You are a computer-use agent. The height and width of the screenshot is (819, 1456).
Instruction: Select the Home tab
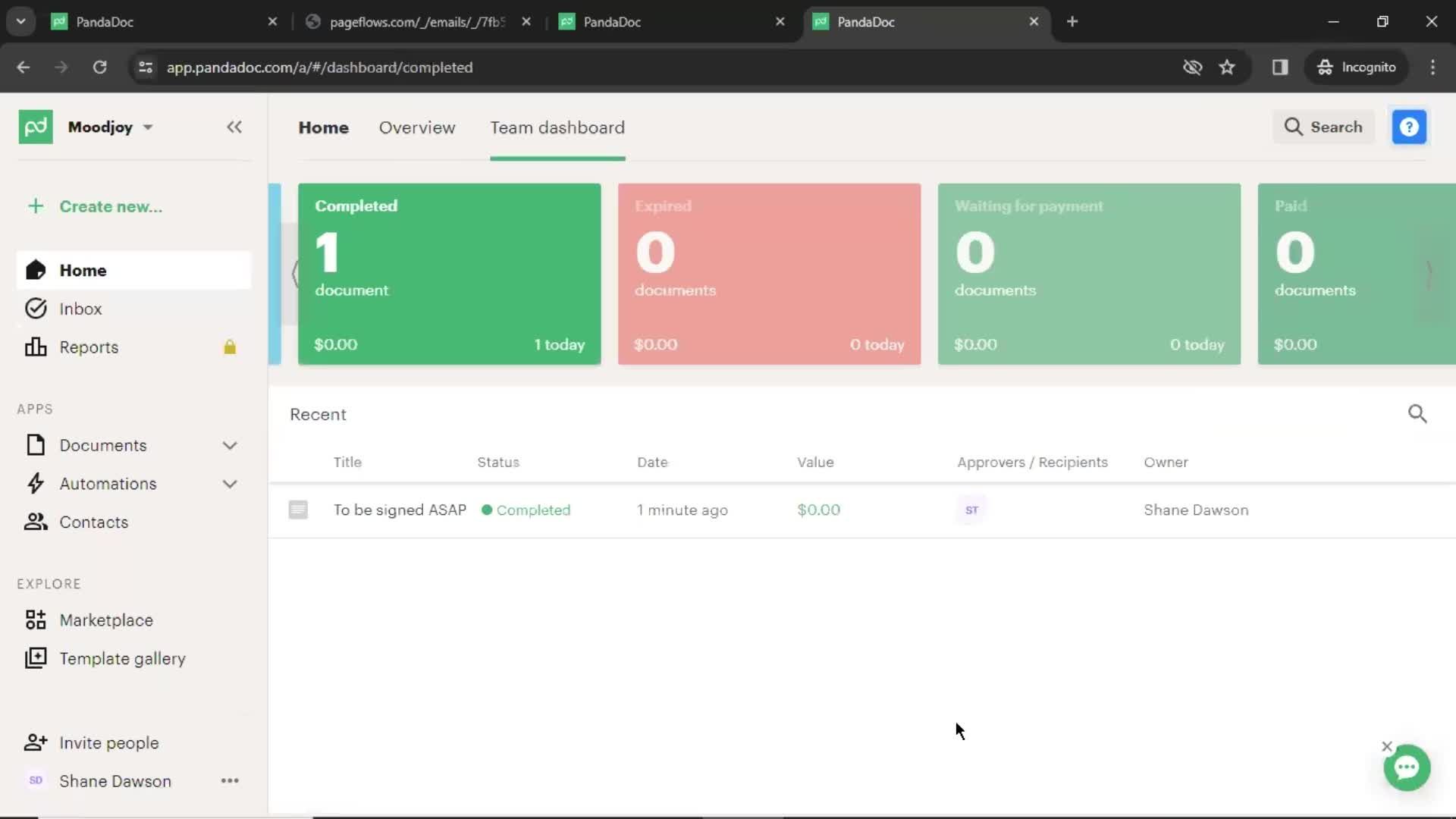tap(323, 127)
